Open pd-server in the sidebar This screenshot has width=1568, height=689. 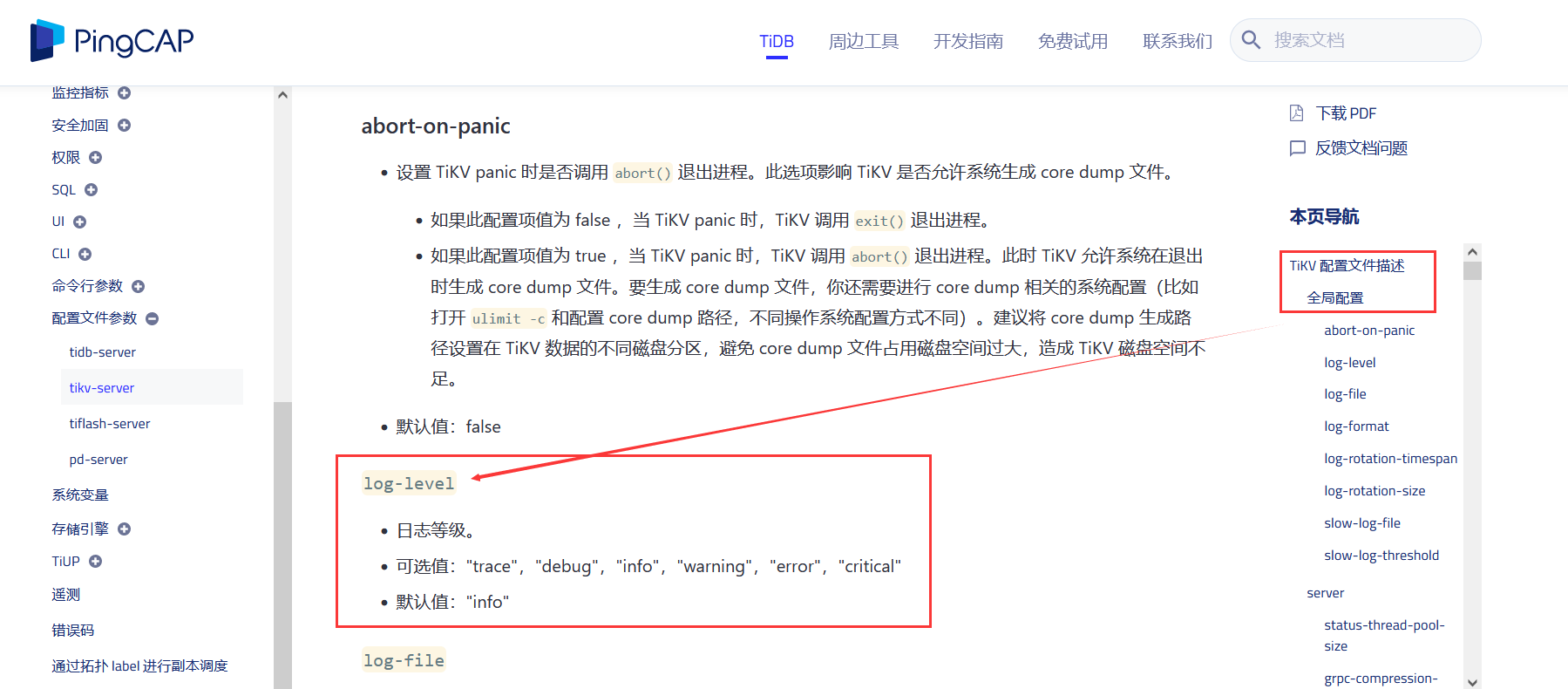coord(98,460)
